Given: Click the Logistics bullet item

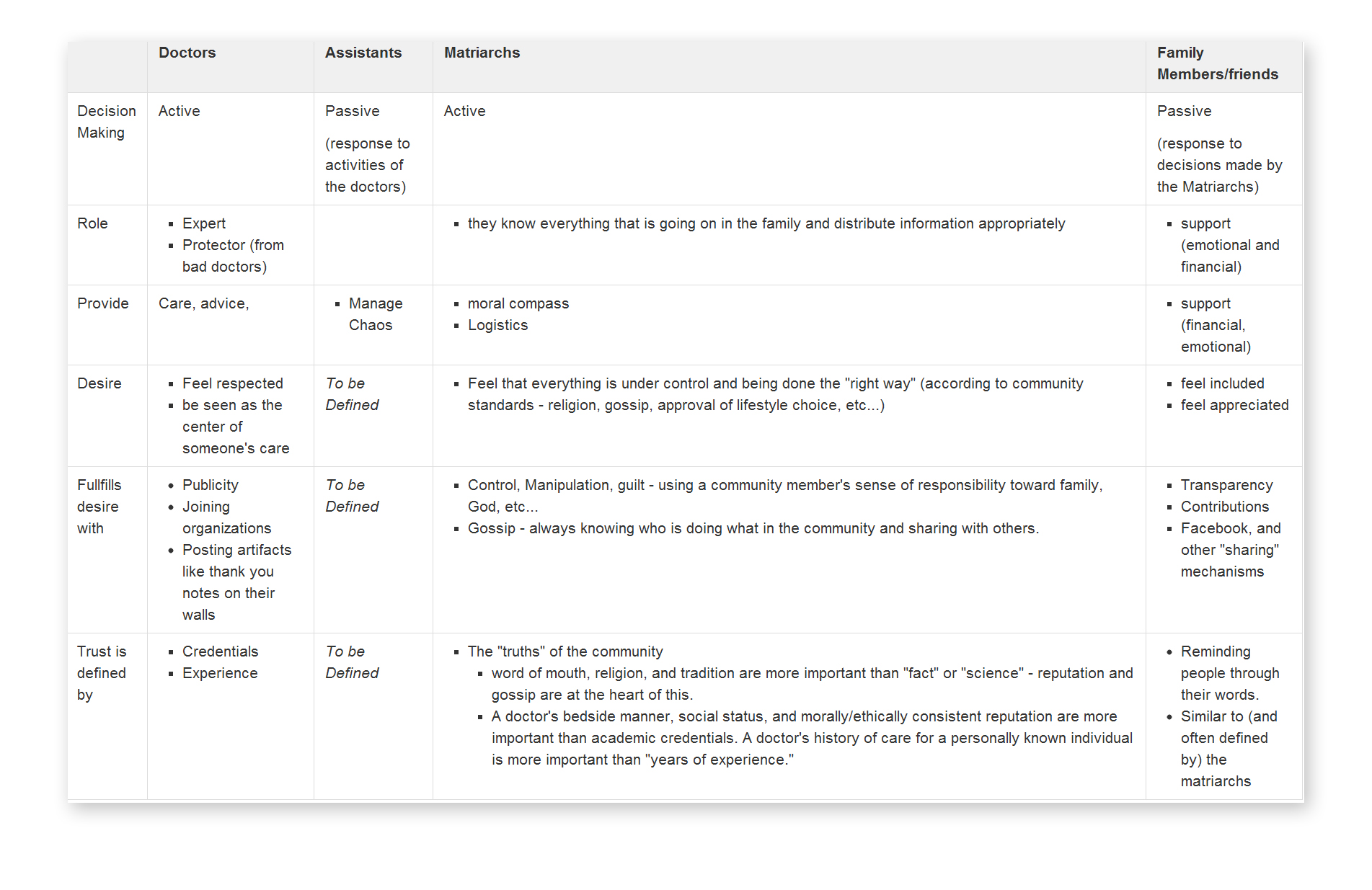Looking at the screenshot, I should tap(497, 325).
